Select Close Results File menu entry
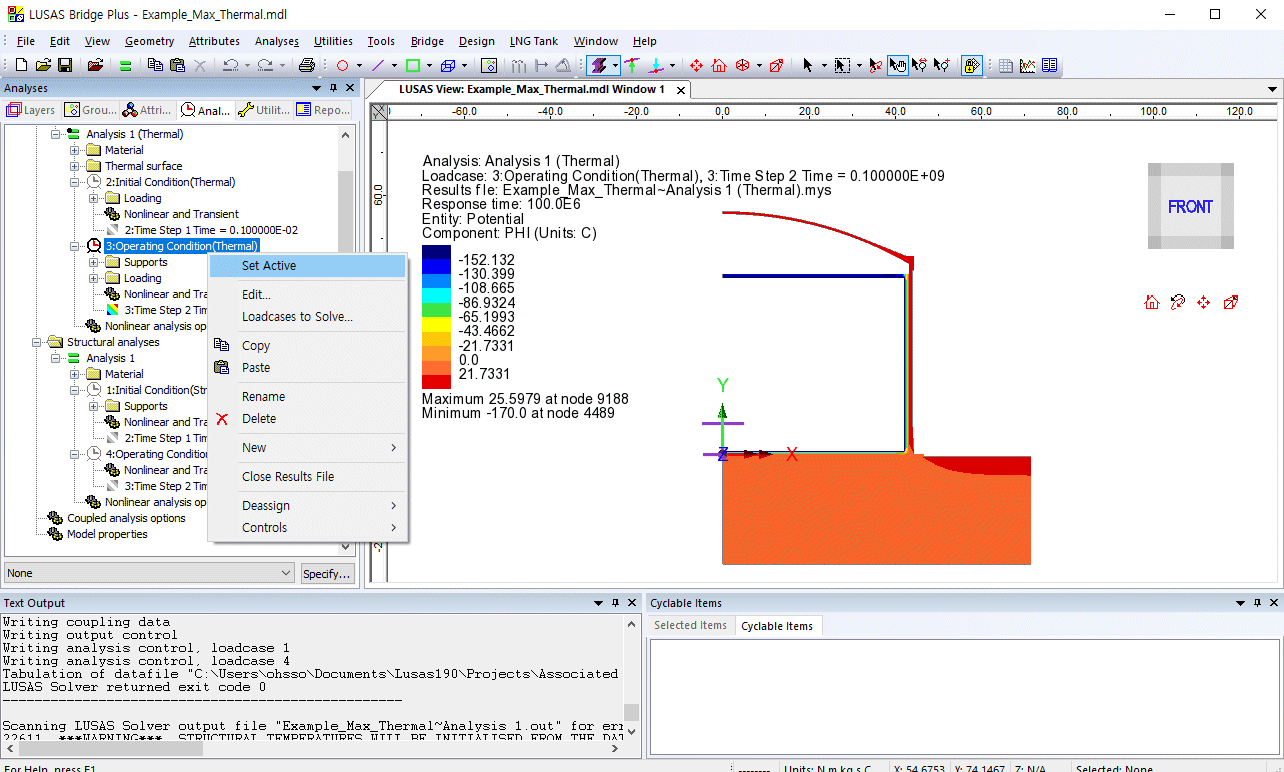 pos(288,477)
